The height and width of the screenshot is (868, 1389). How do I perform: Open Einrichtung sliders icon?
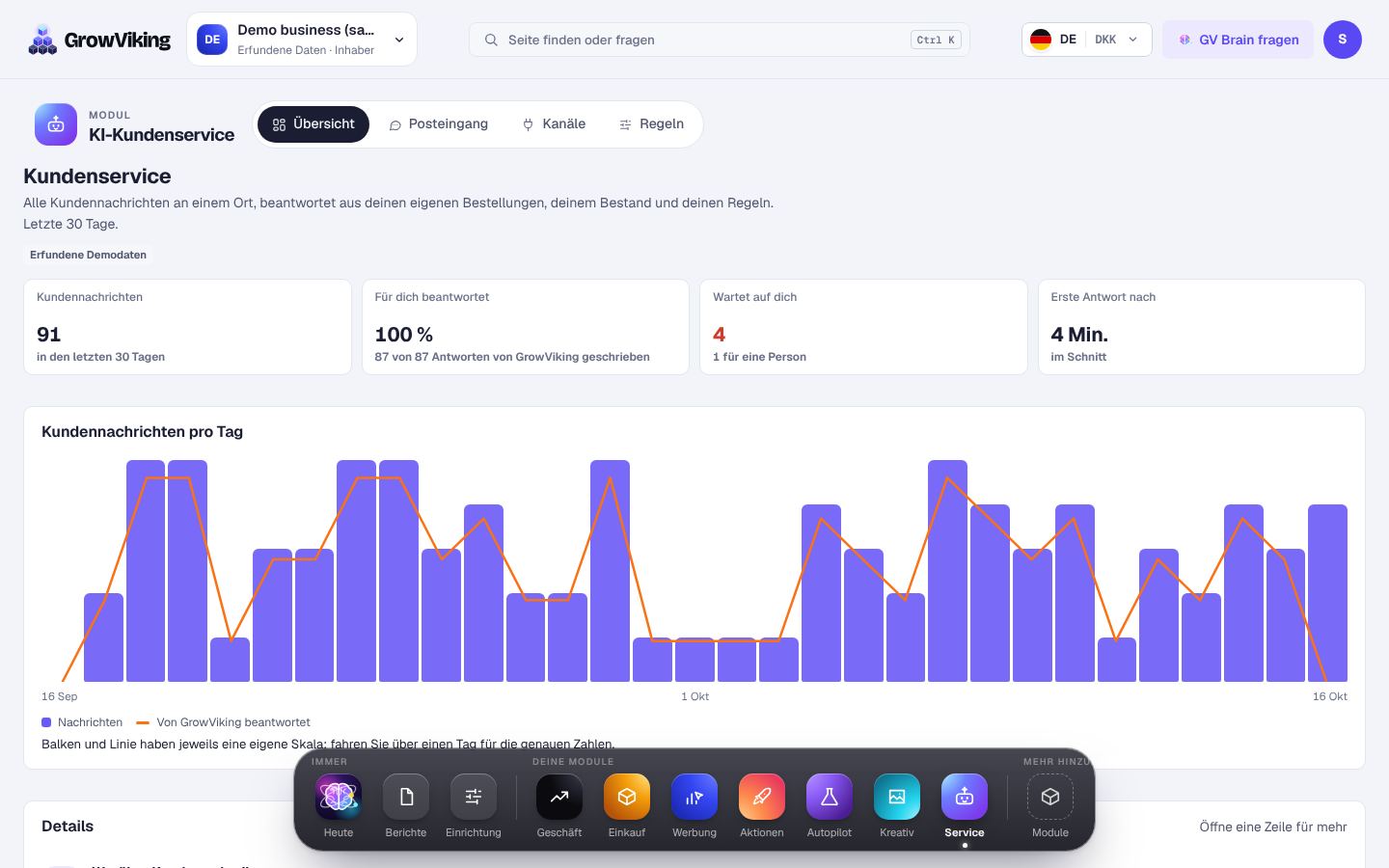coord(474,797)
